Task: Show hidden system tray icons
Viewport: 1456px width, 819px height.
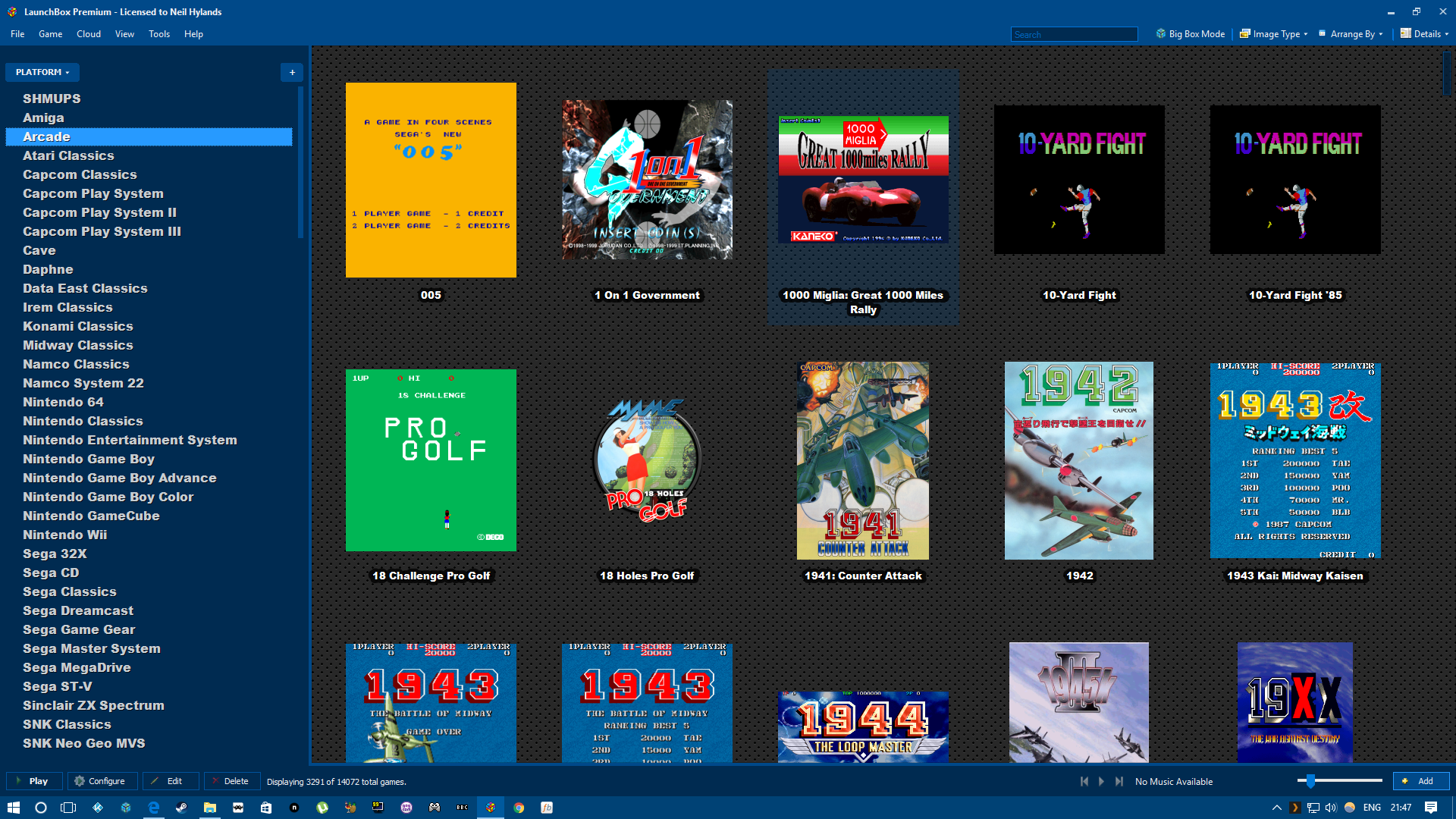Action: (1276, 808)
